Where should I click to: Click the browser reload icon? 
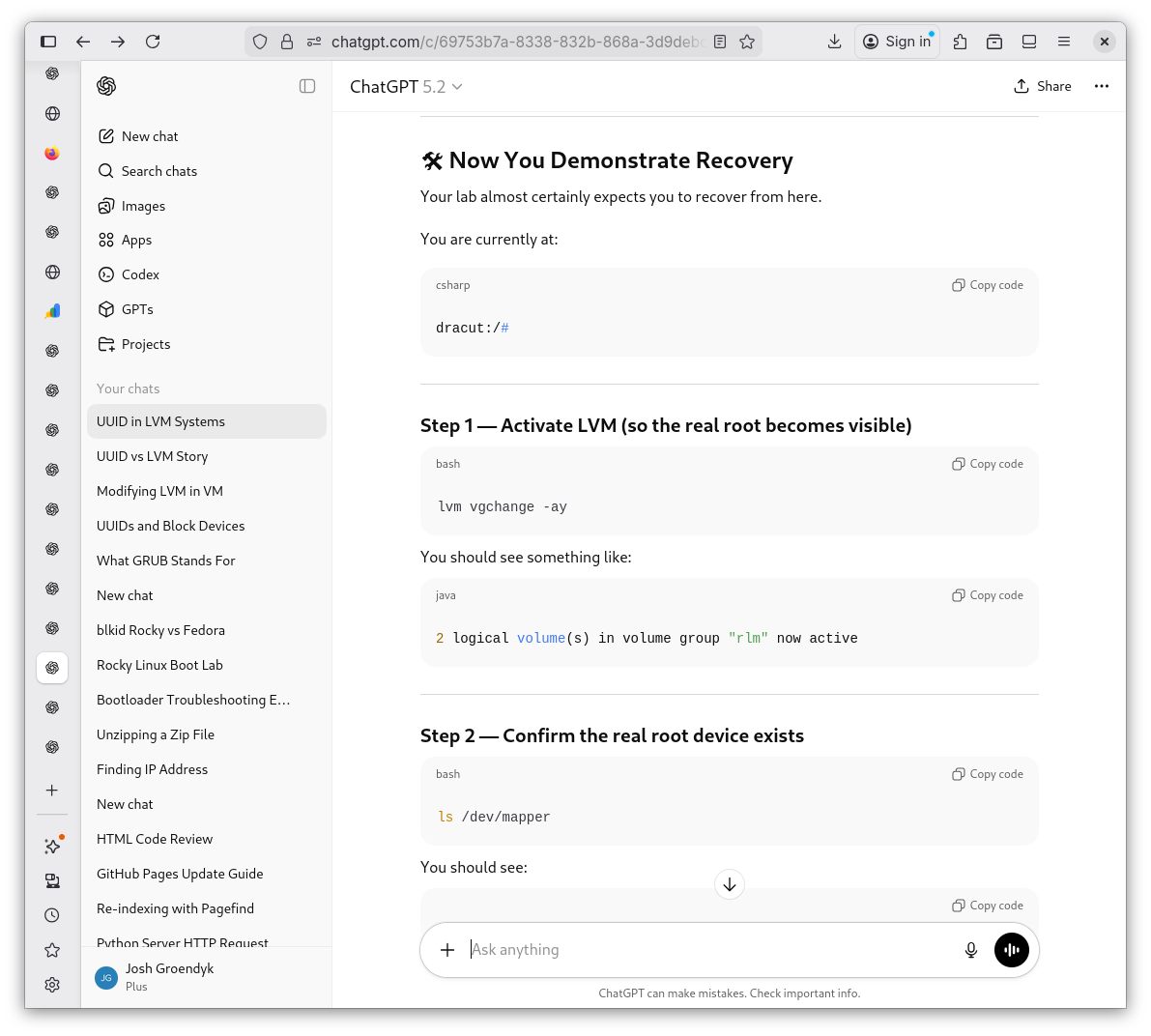[153, 42]
